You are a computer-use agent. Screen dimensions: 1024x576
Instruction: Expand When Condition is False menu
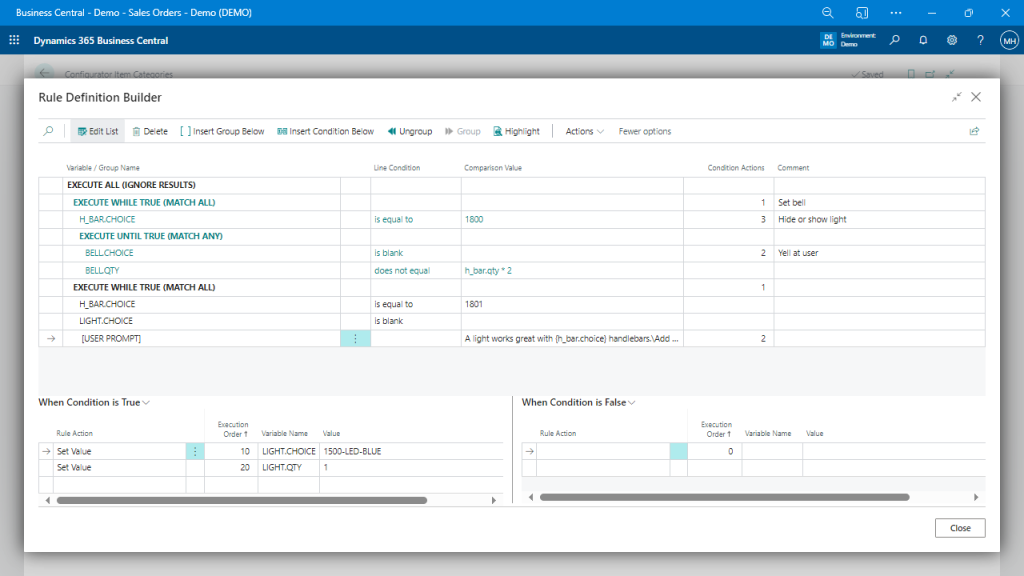[579, 402]
